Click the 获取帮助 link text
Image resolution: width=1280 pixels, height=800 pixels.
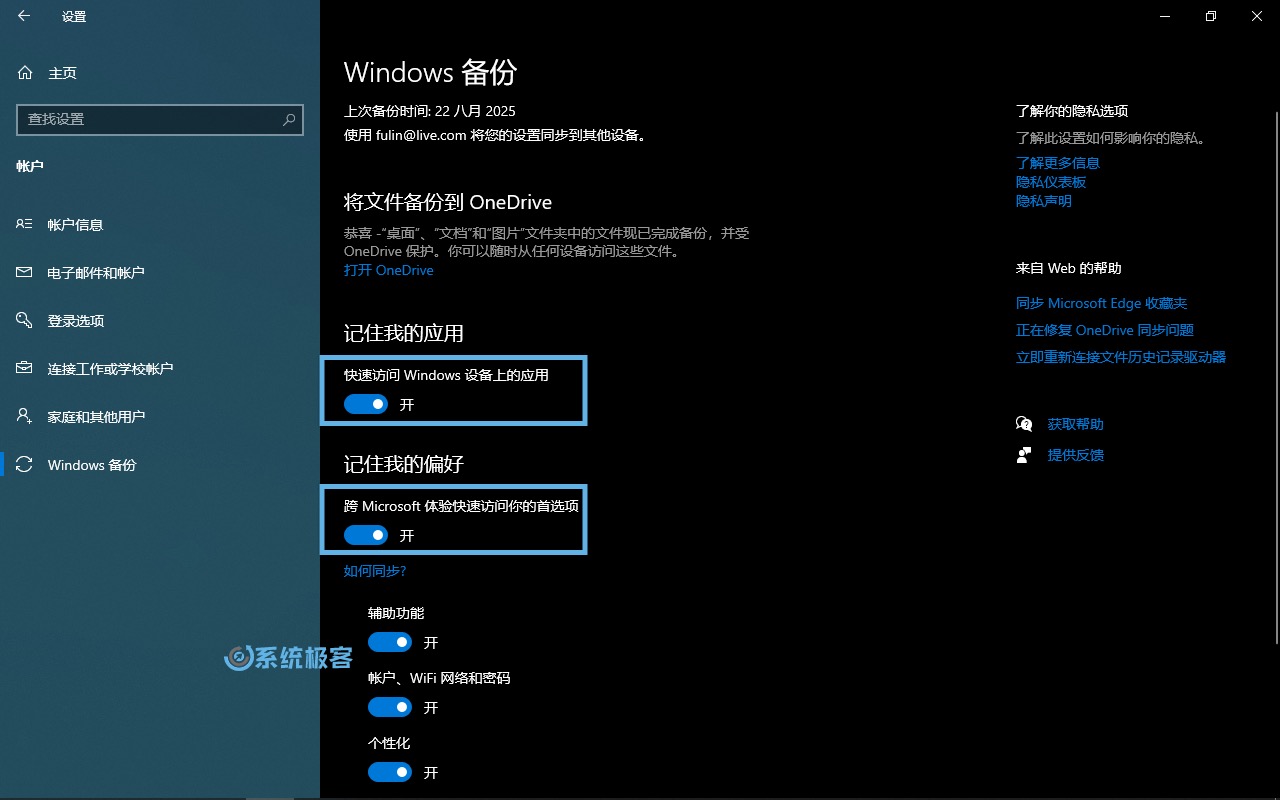1076,424
